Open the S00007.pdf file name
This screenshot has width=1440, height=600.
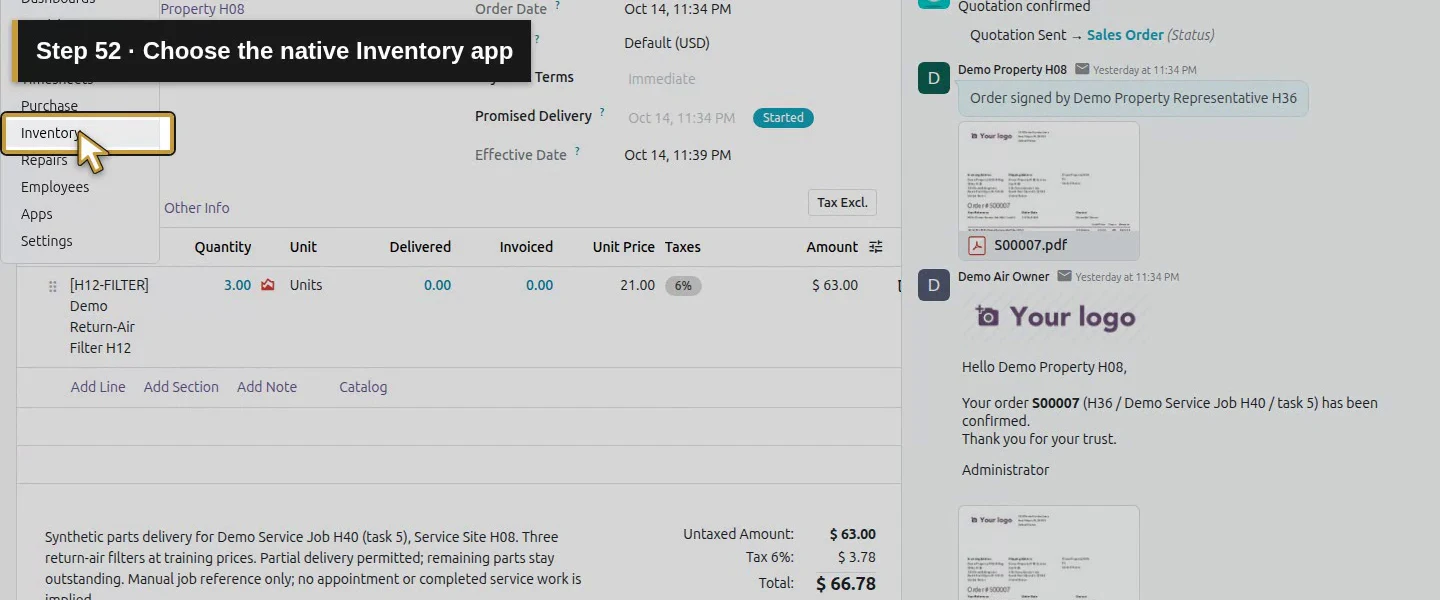[x=1030, y=245]
